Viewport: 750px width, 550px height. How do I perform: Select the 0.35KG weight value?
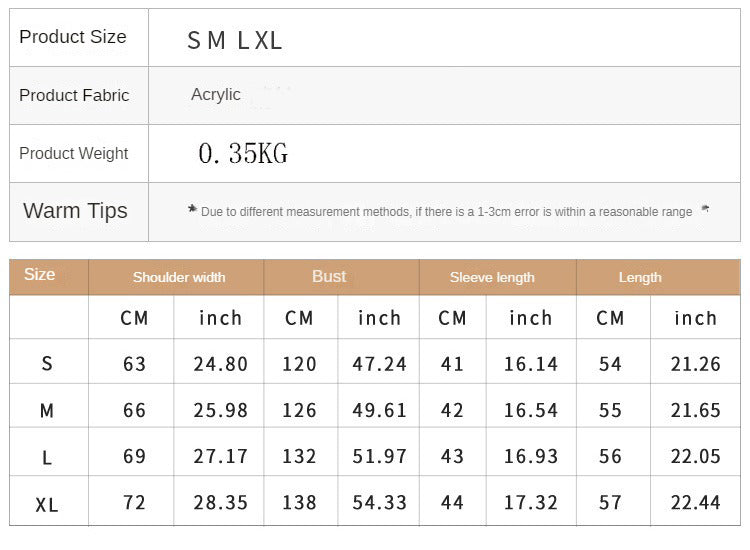click(x=243, y=153)
